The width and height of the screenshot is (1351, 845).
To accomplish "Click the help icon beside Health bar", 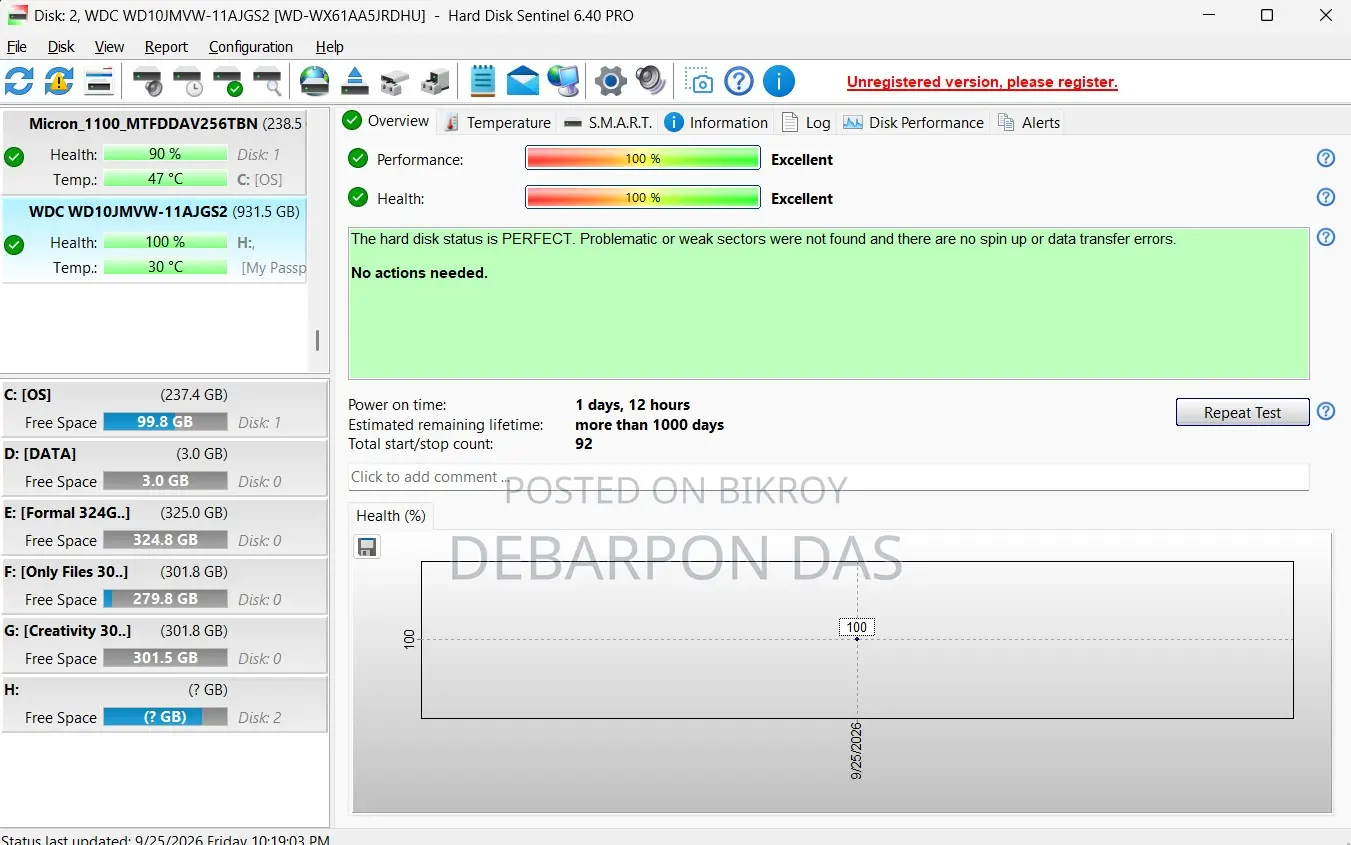I will coord(1326,197).
